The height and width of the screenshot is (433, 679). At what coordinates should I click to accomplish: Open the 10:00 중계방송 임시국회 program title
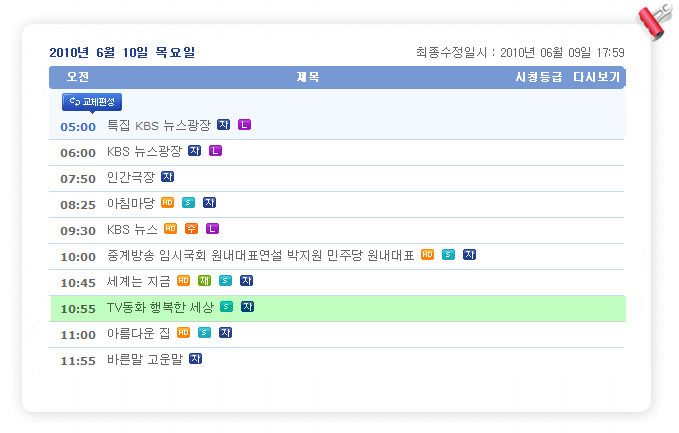tap(261, 255)
